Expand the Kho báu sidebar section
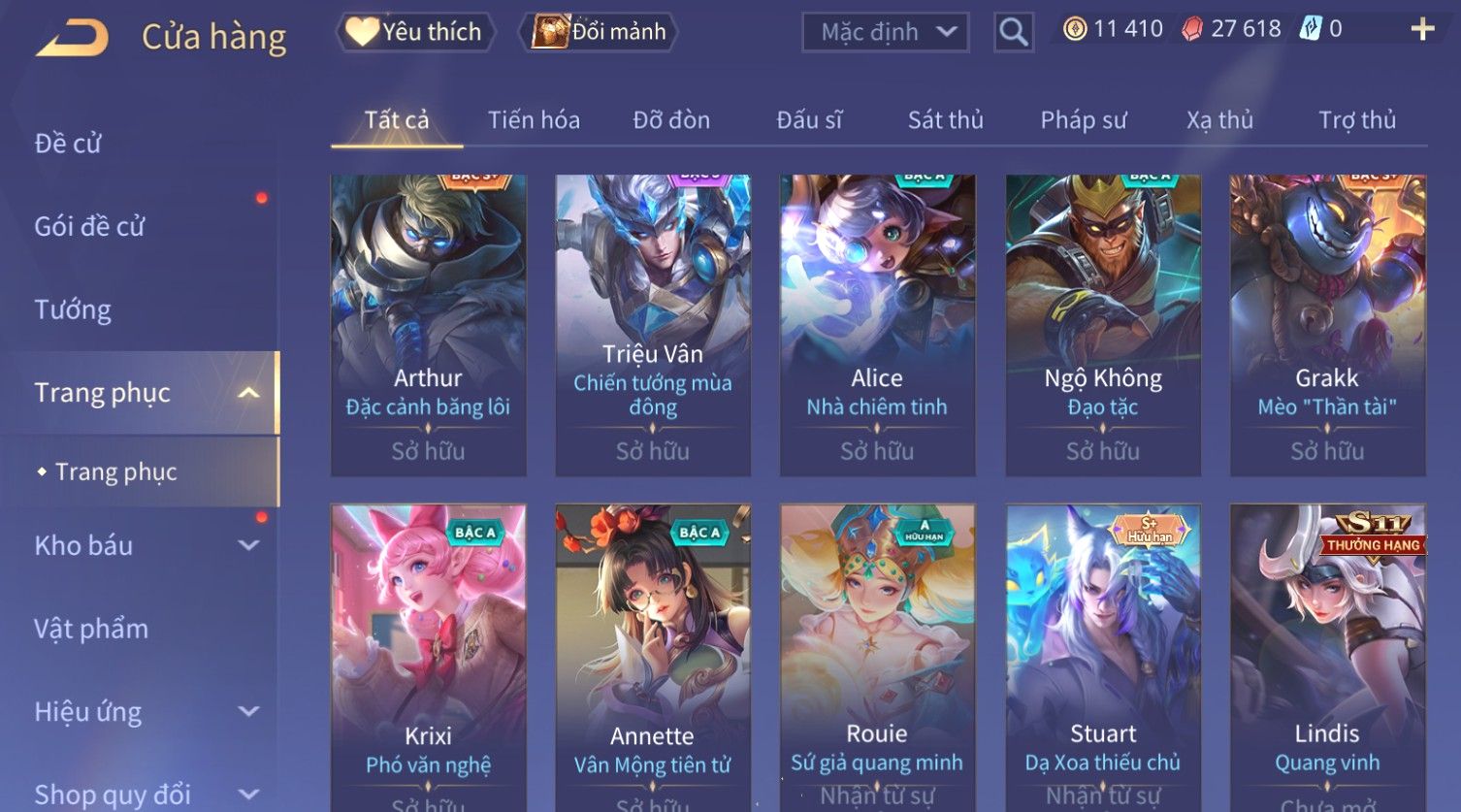 click(248, 545)
